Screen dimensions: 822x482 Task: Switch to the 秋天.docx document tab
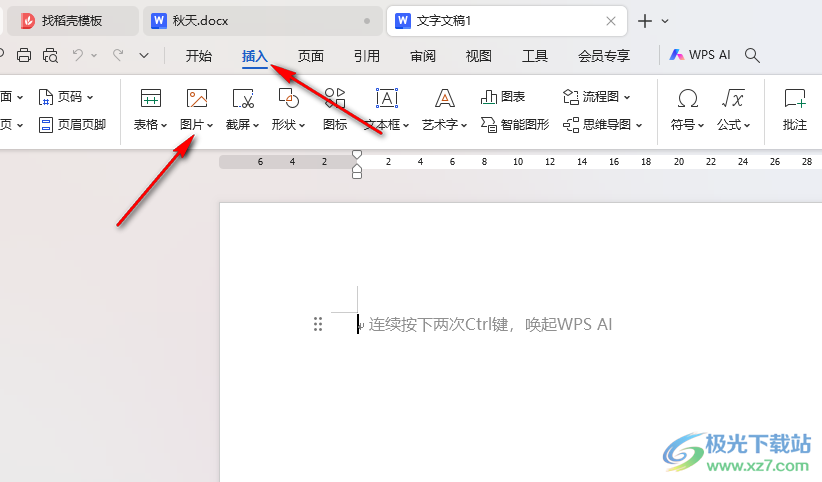coord(262,21)
